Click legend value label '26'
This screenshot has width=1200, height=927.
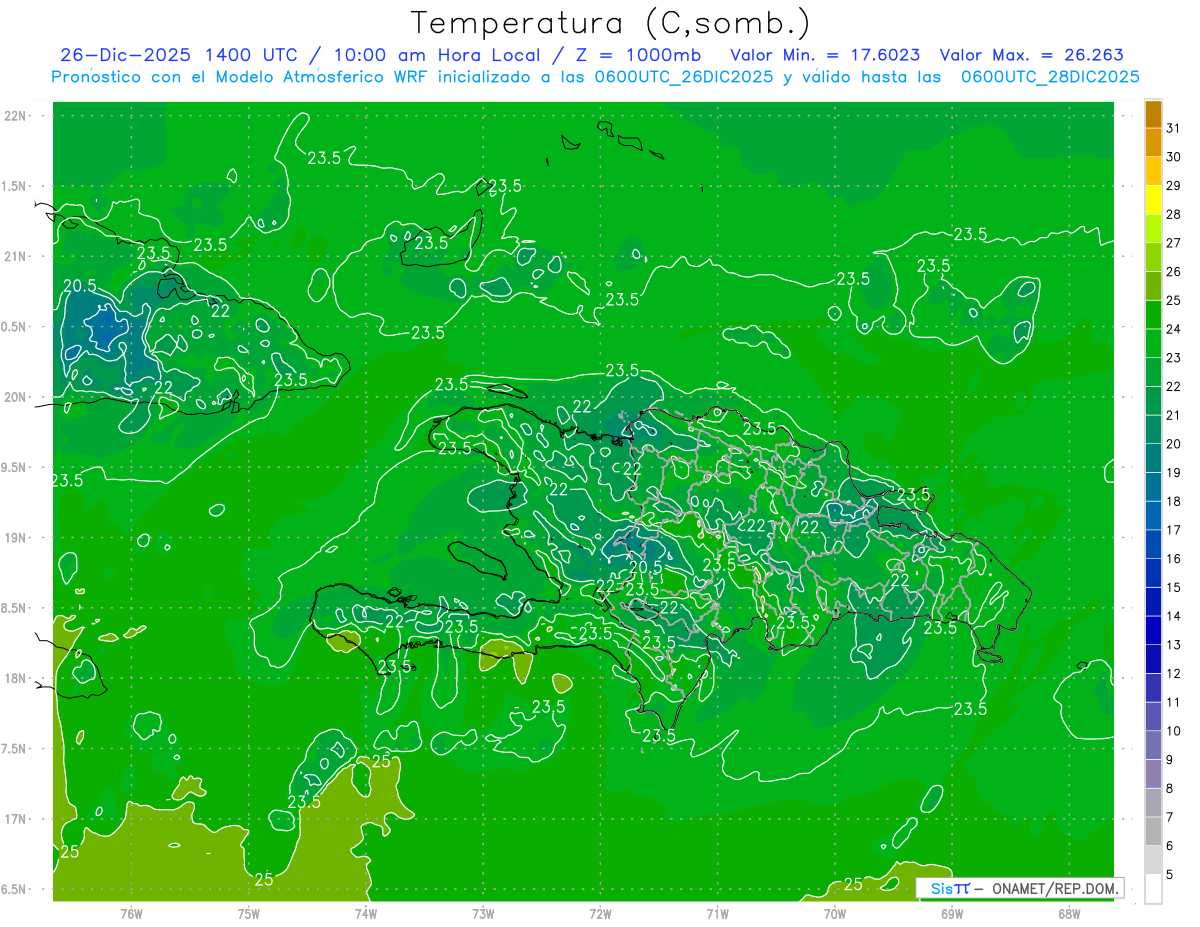point(1174,272)
